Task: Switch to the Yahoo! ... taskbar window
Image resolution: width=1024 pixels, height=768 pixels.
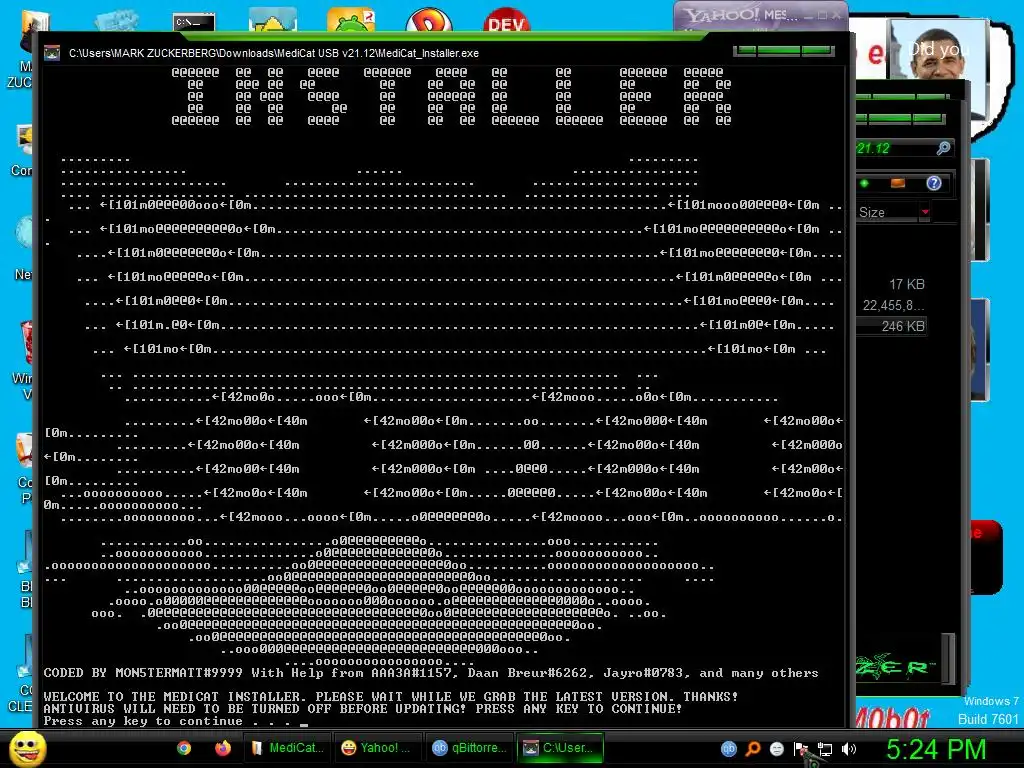Action: (x=377, y=748)
